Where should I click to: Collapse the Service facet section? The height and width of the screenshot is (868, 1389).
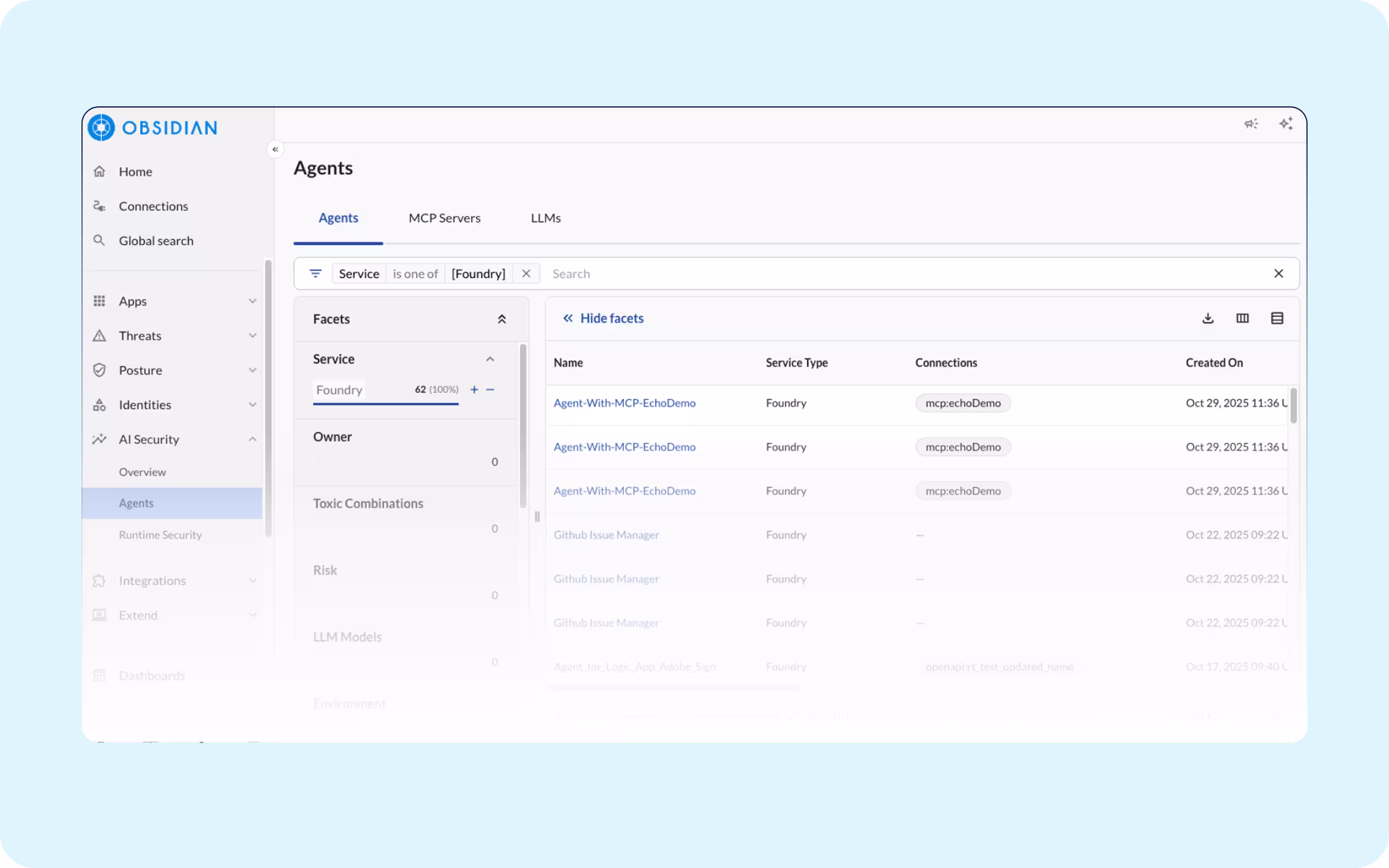tap(490, 358)
